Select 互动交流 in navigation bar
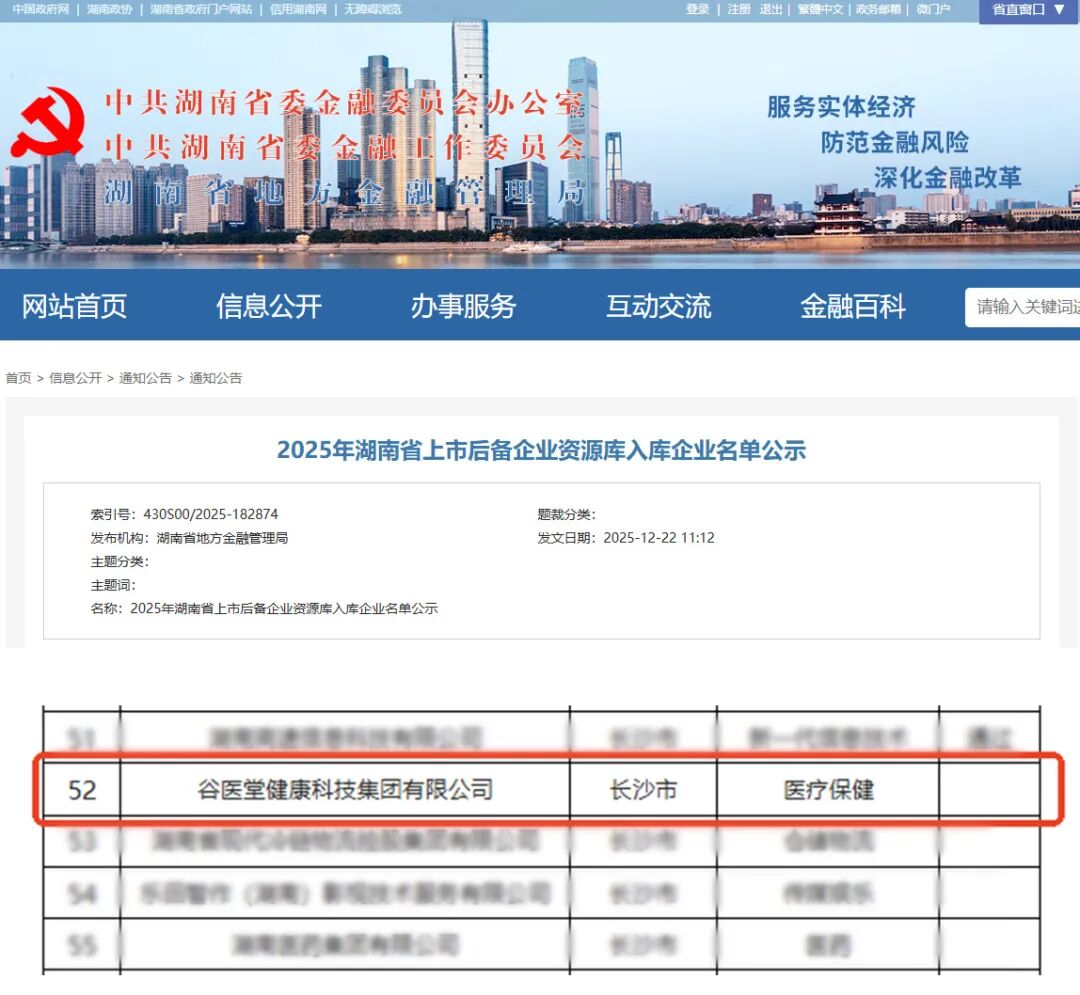The width and height of the screenshot is (1080, 995). point(658,306)
